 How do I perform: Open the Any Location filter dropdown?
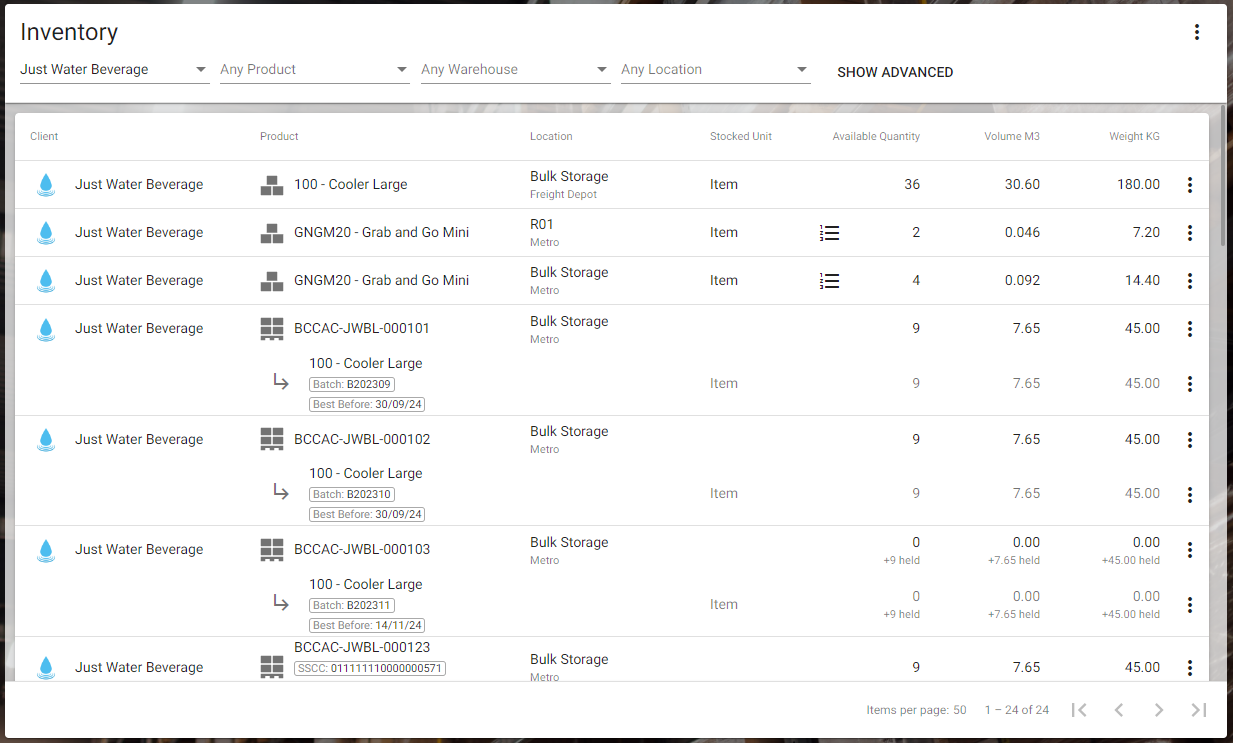715,70
